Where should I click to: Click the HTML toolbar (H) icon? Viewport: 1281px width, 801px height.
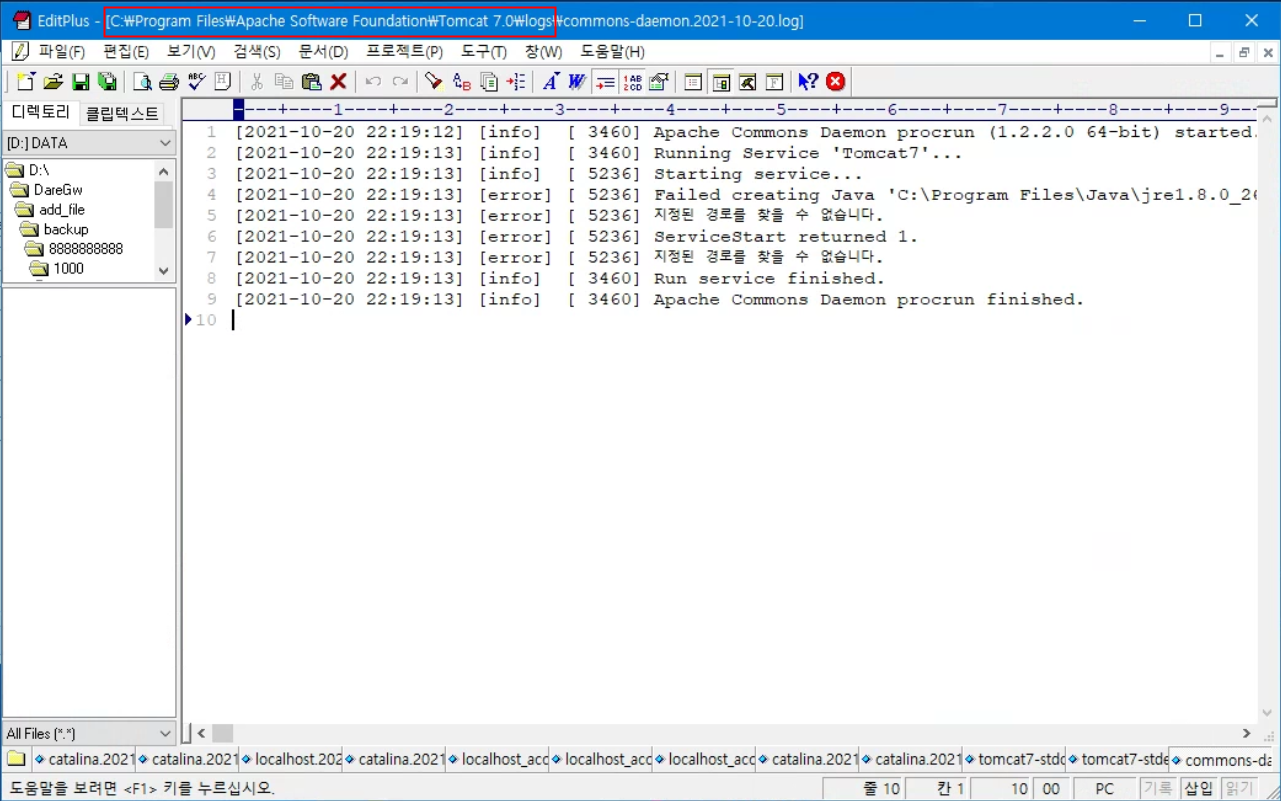point(223,82)
